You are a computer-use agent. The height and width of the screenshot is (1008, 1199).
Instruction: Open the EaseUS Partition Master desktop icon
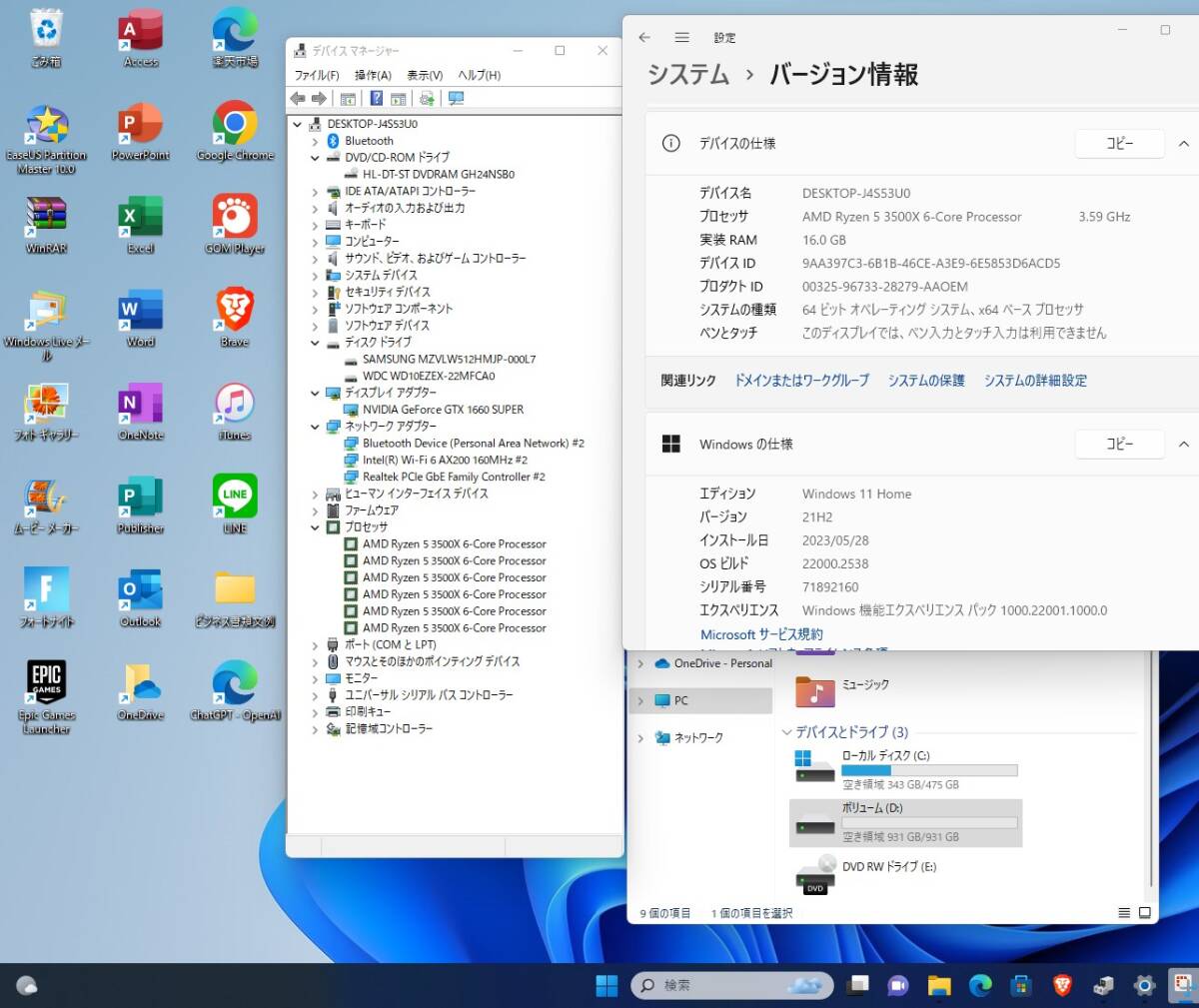coord(47,138)
